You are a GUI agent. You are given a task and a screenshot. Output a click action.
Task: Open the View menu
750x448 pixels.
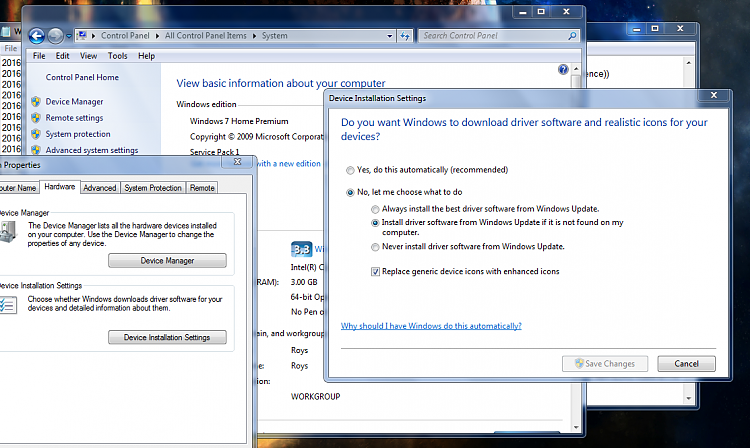click(x=88, y=56)
